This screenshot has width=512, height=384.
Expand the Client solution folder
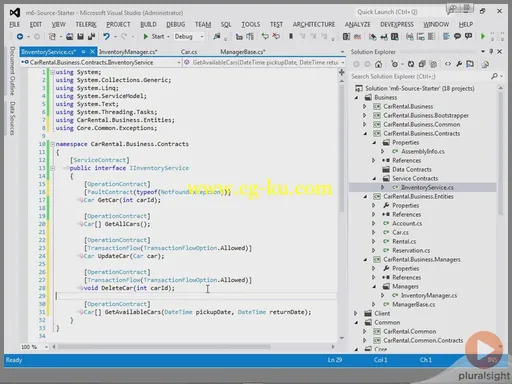(x=356, y=313)
